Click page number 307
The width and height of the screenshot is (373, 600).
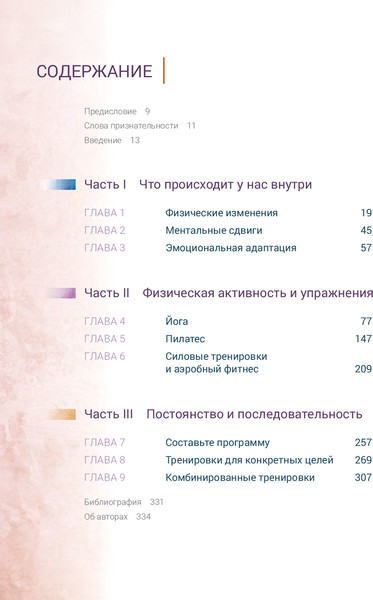(363, 478)
